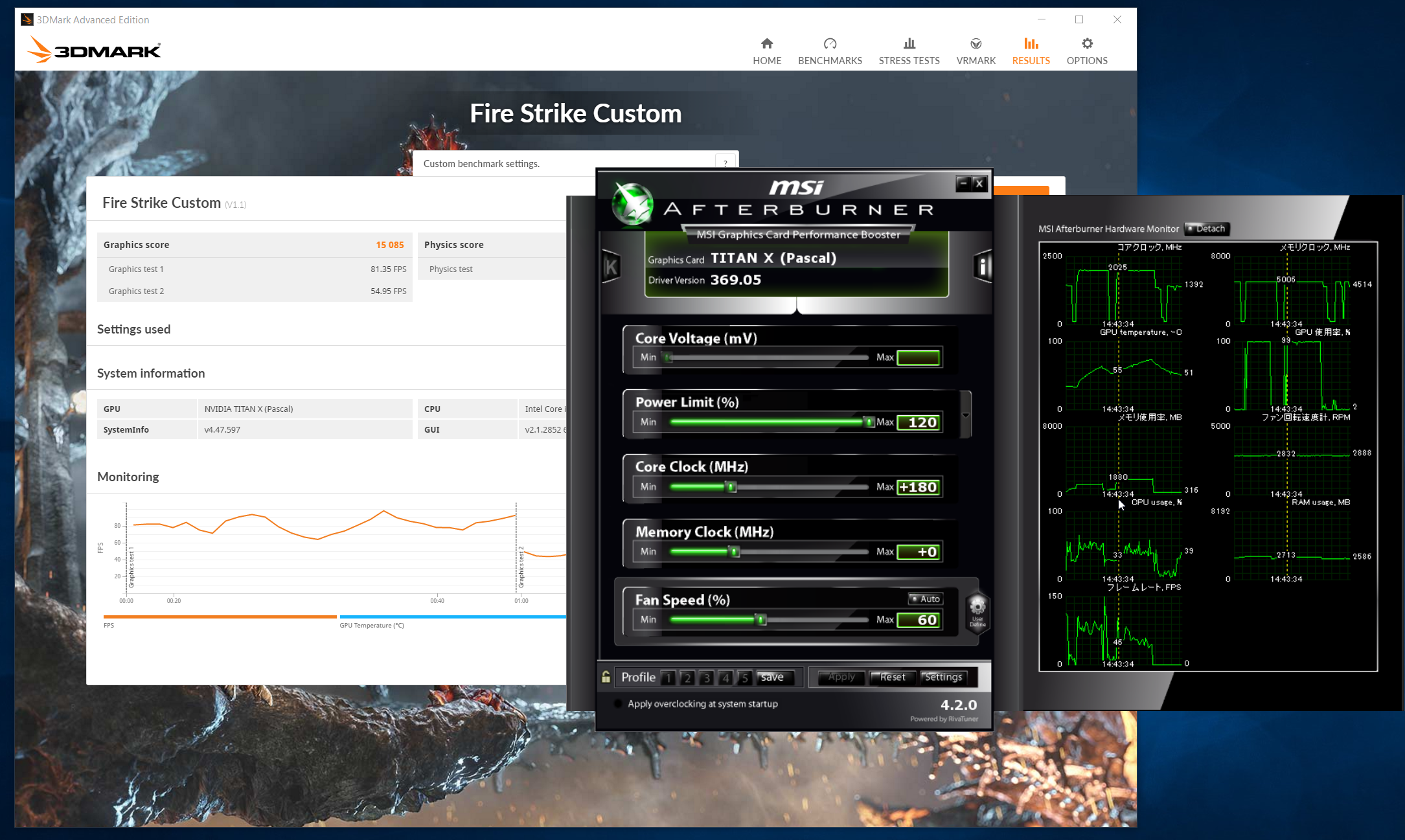
Task: Toggle the profile lock padlock icon
Action: (x=606, y=677)
